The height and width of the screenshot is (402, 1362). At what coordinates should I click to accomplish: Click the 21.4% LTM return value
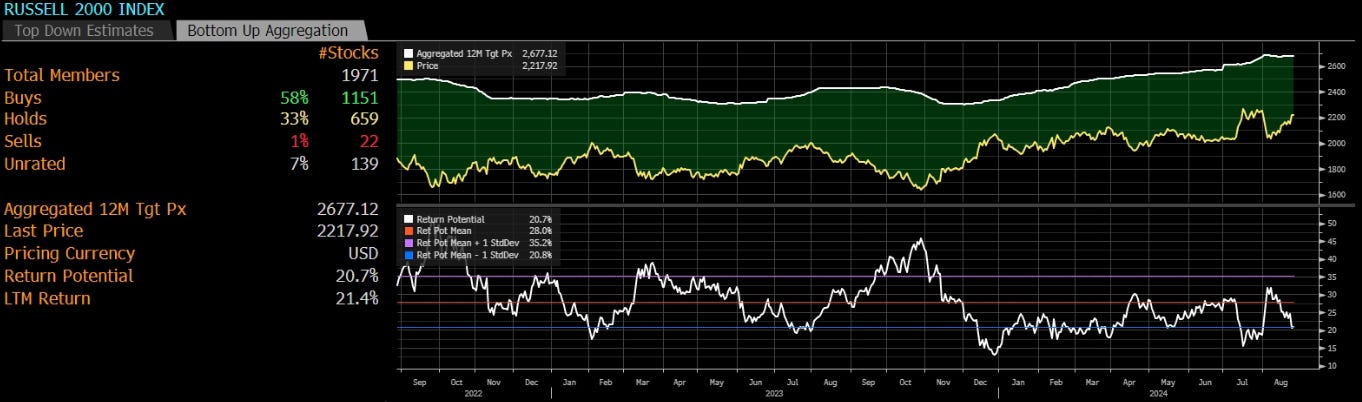(358, 298)
